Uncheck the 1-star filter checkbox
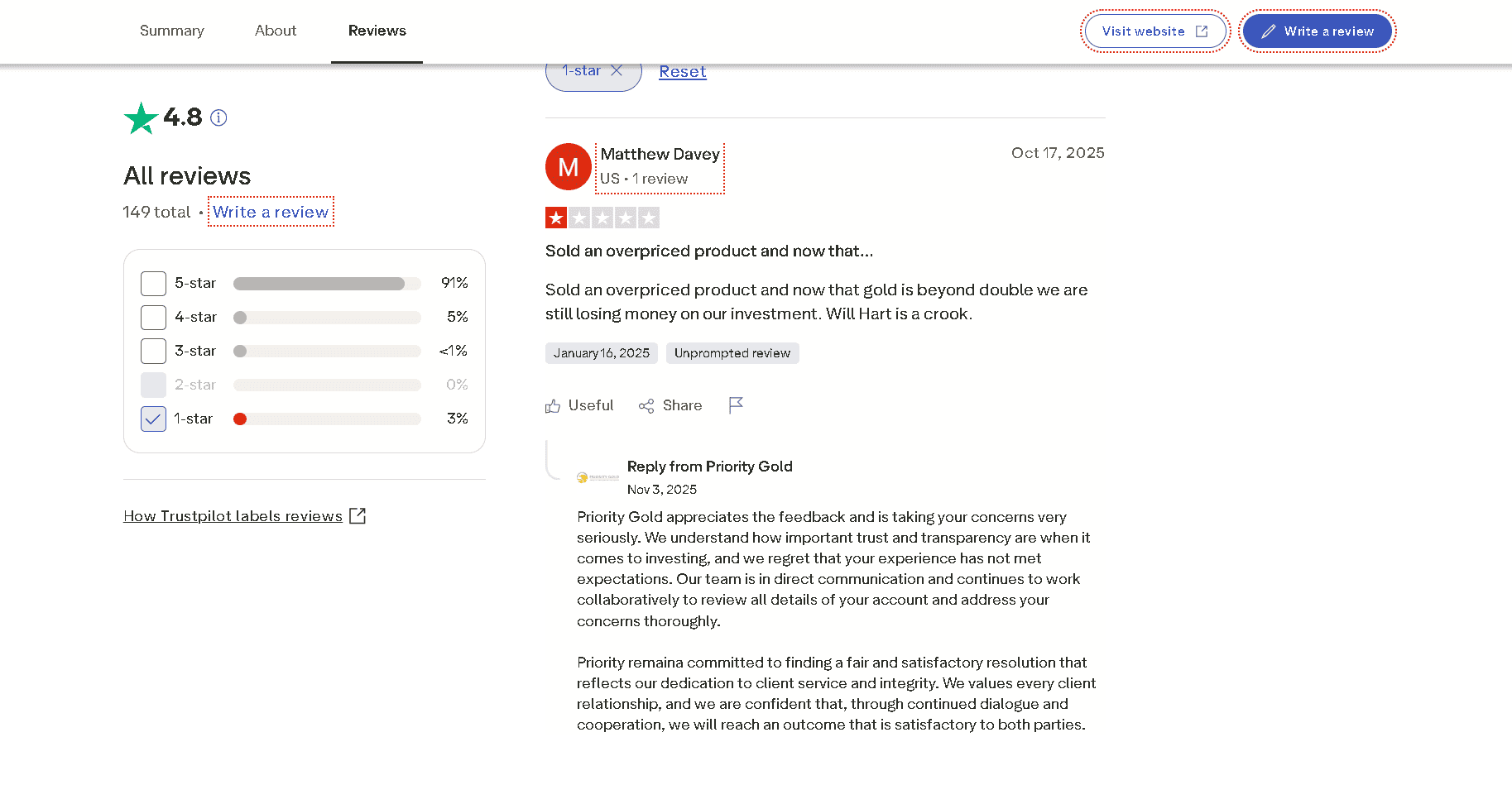Viewport: 1512px width, 785px height. pos(153,419)
